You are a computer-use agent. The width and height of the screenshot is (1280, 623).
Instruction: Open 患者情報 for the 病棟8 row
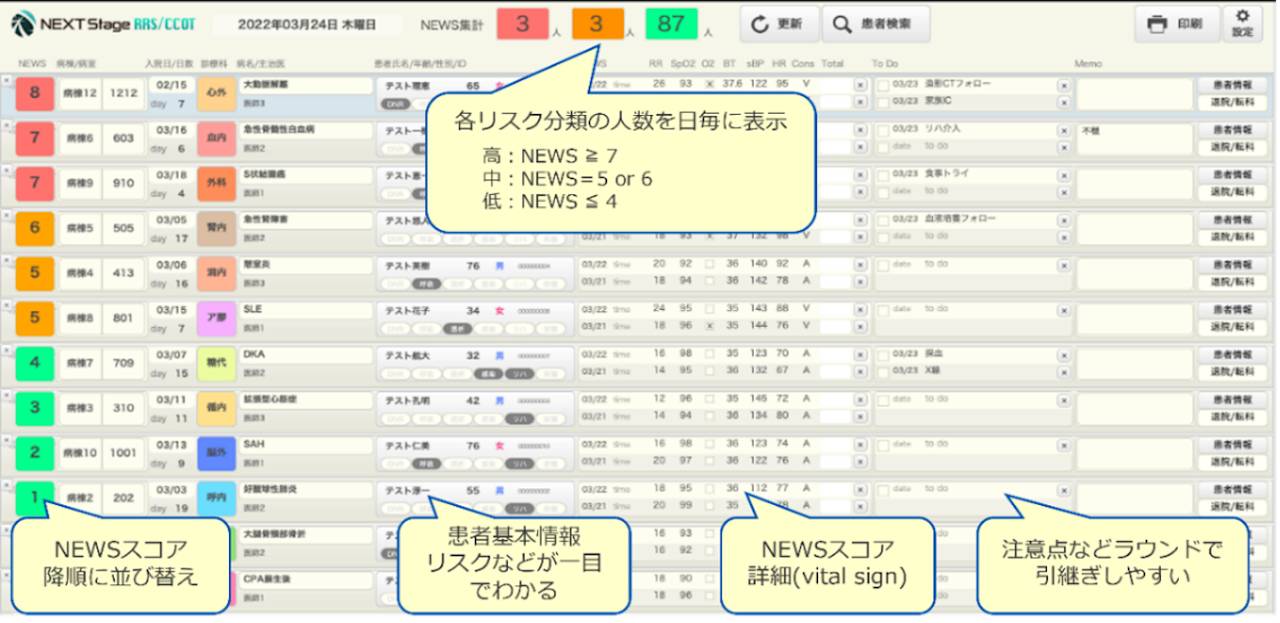pyautogui.click(x=1232, y=309)
